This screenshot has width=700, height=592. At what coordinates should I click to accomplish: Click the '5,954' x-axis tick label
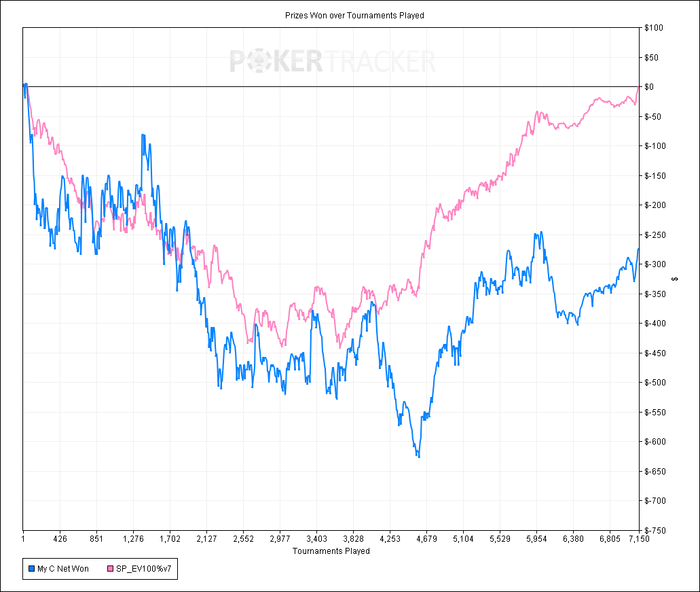click(536, 539)
